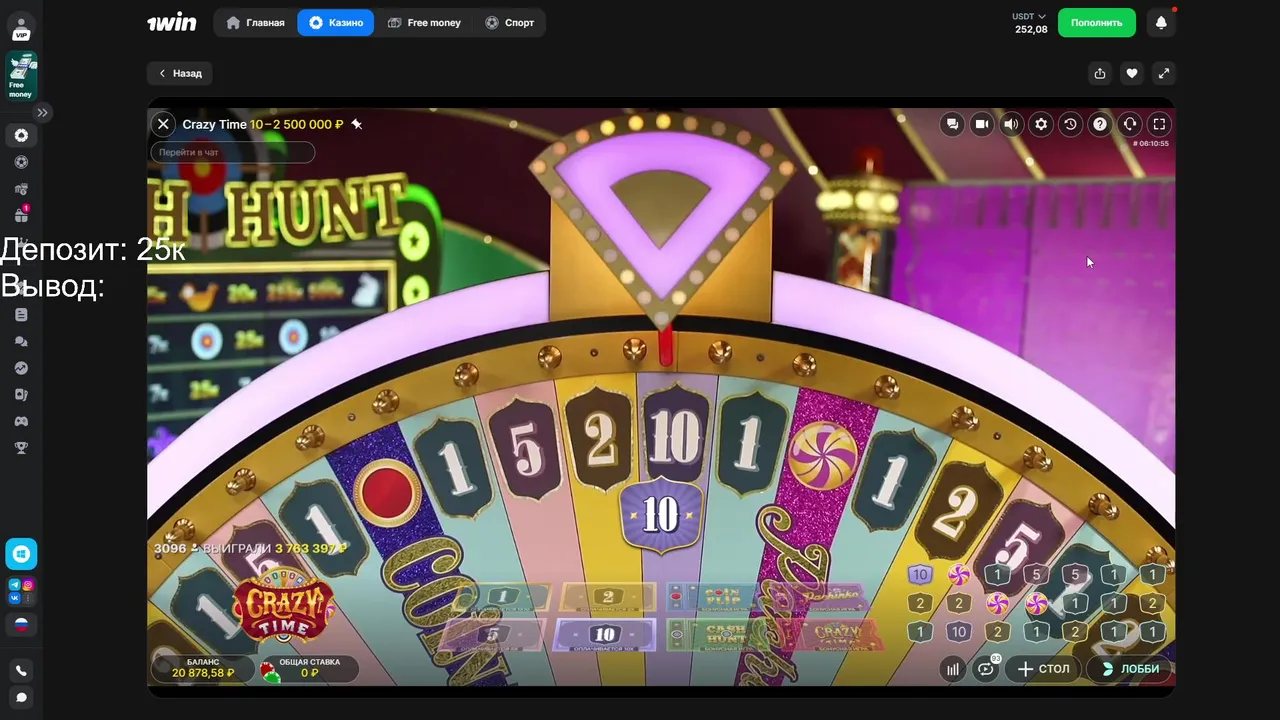
Task: Open game settings gear icon
Action: [1041, 124]
